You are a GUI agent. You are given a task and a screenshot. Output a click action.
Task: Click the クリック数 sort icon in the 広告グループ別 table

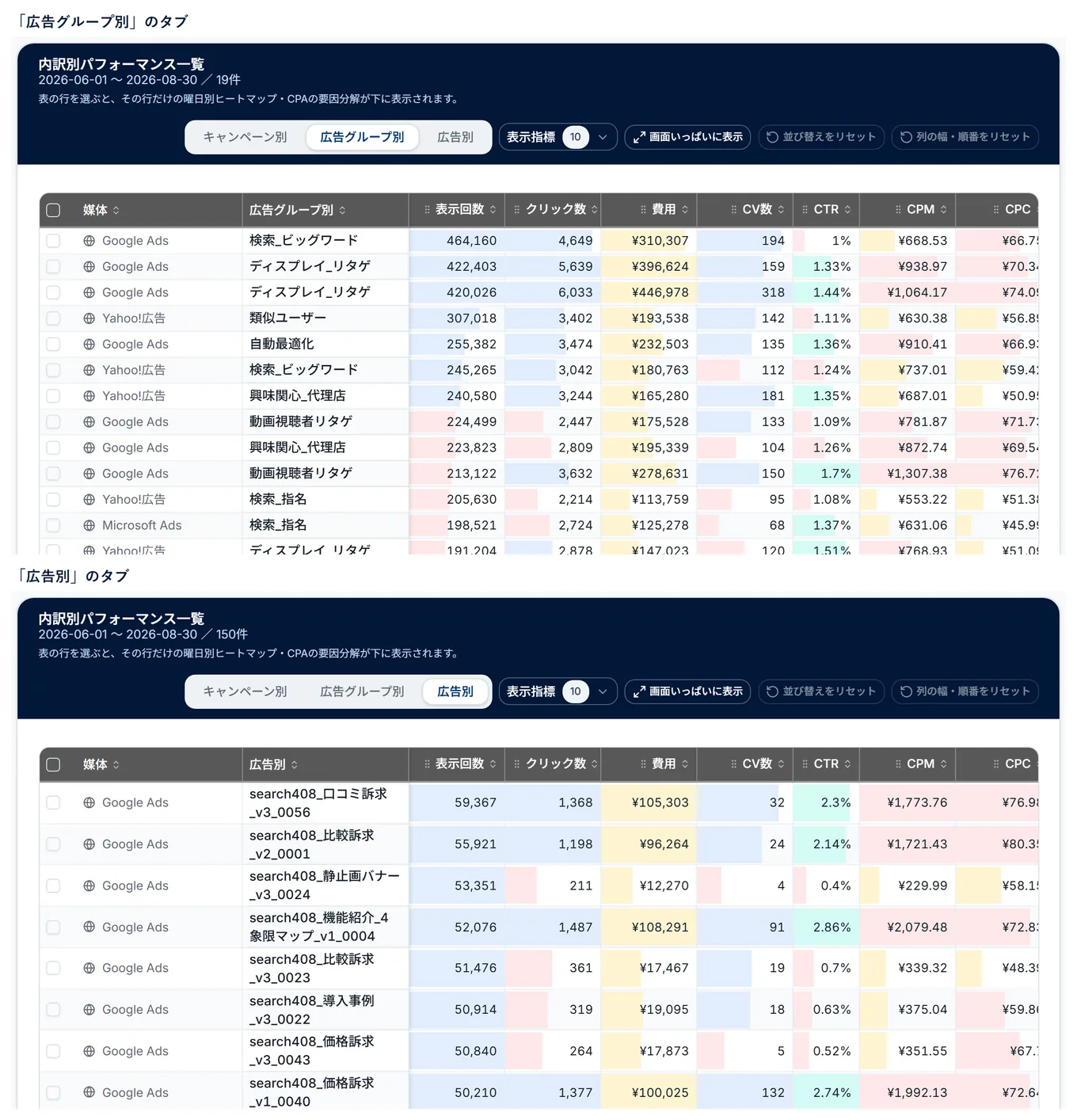coord(594,210)
